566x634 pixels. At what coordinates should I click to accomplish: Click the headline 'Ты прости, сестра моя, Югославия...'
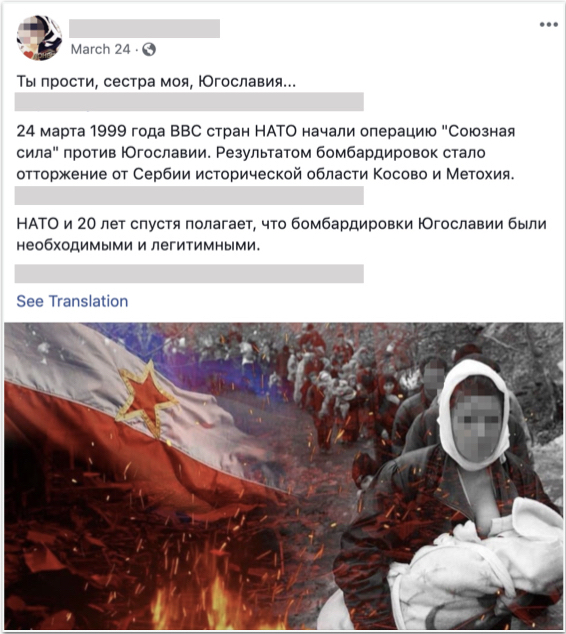pos(156,81)
